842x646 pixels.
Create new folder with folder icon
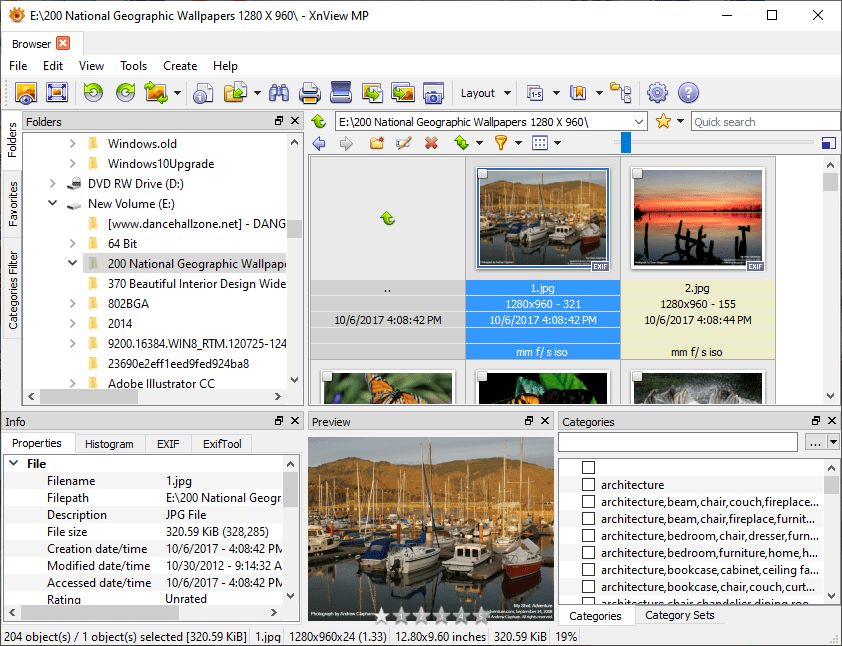click(377, 143)
